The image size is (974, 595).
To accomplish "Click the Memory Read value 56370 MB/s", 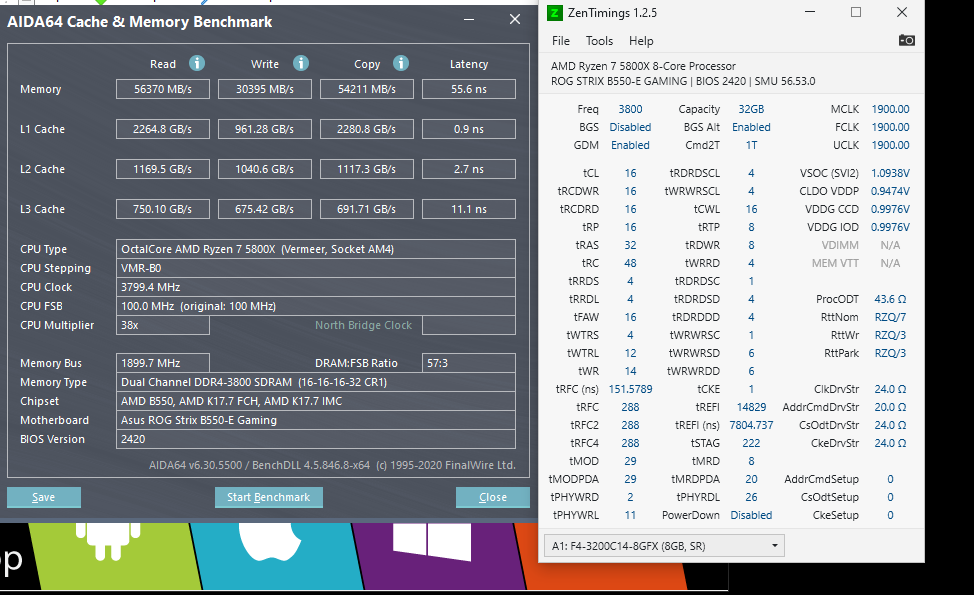I will (x=163, y=89).
